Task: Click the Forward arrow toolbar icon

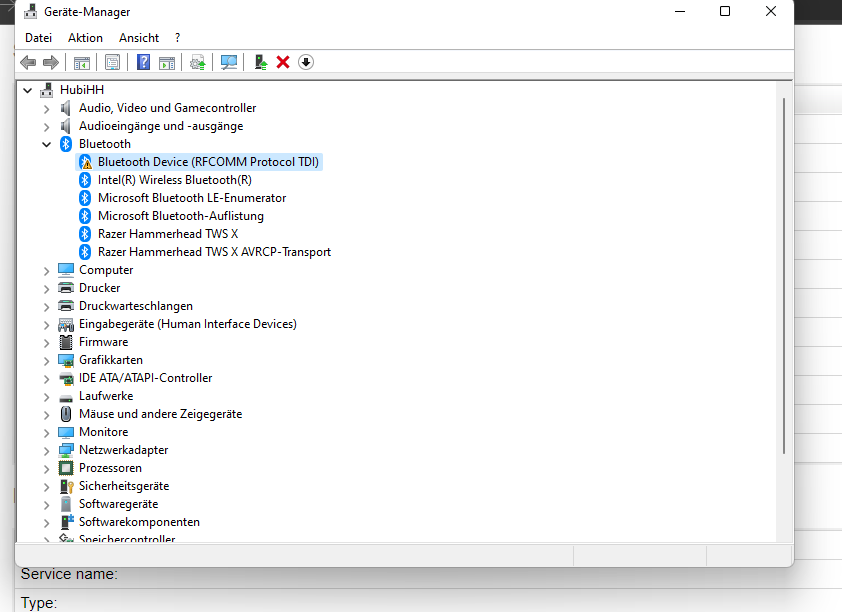Action: point(50,62)
